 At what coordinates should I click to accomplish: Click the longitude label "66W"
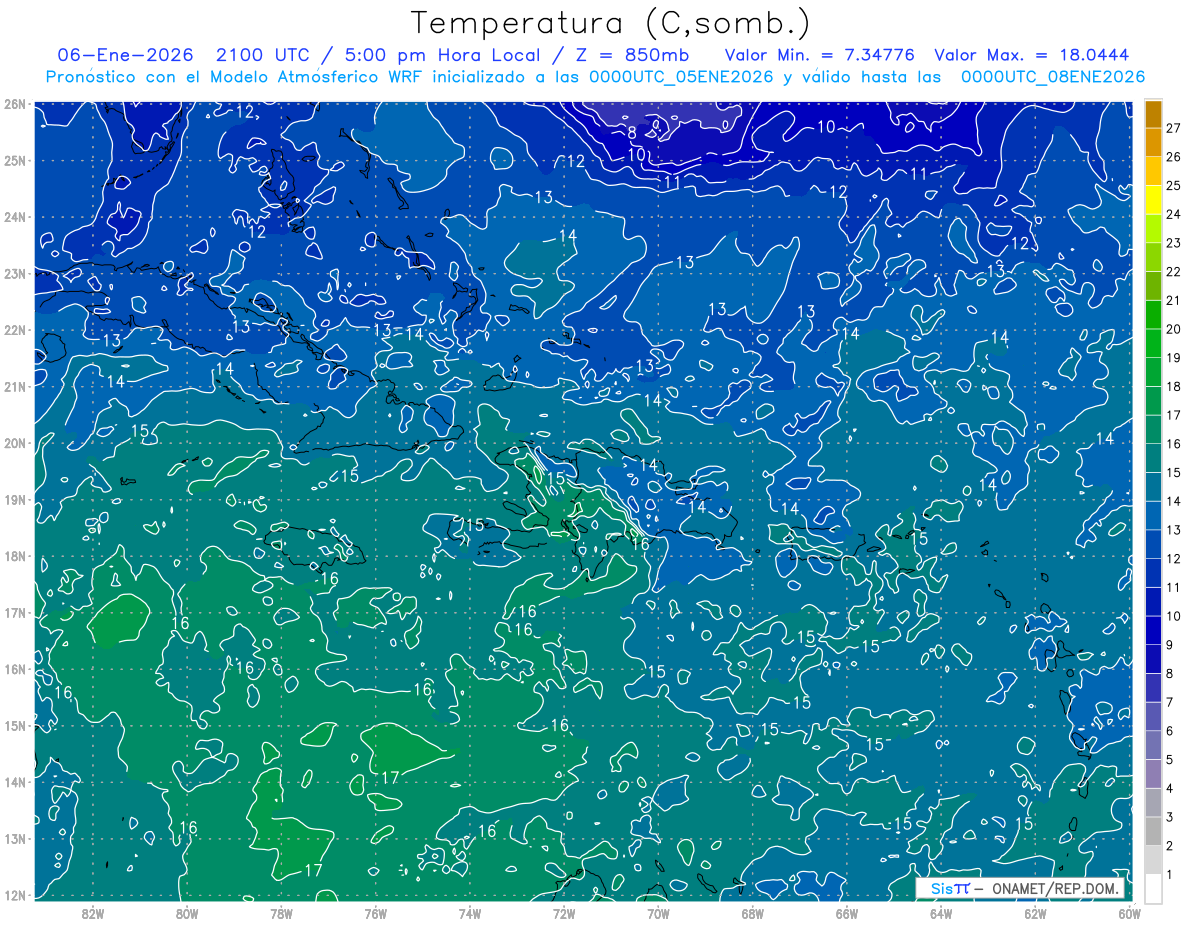tap(846, 913)
